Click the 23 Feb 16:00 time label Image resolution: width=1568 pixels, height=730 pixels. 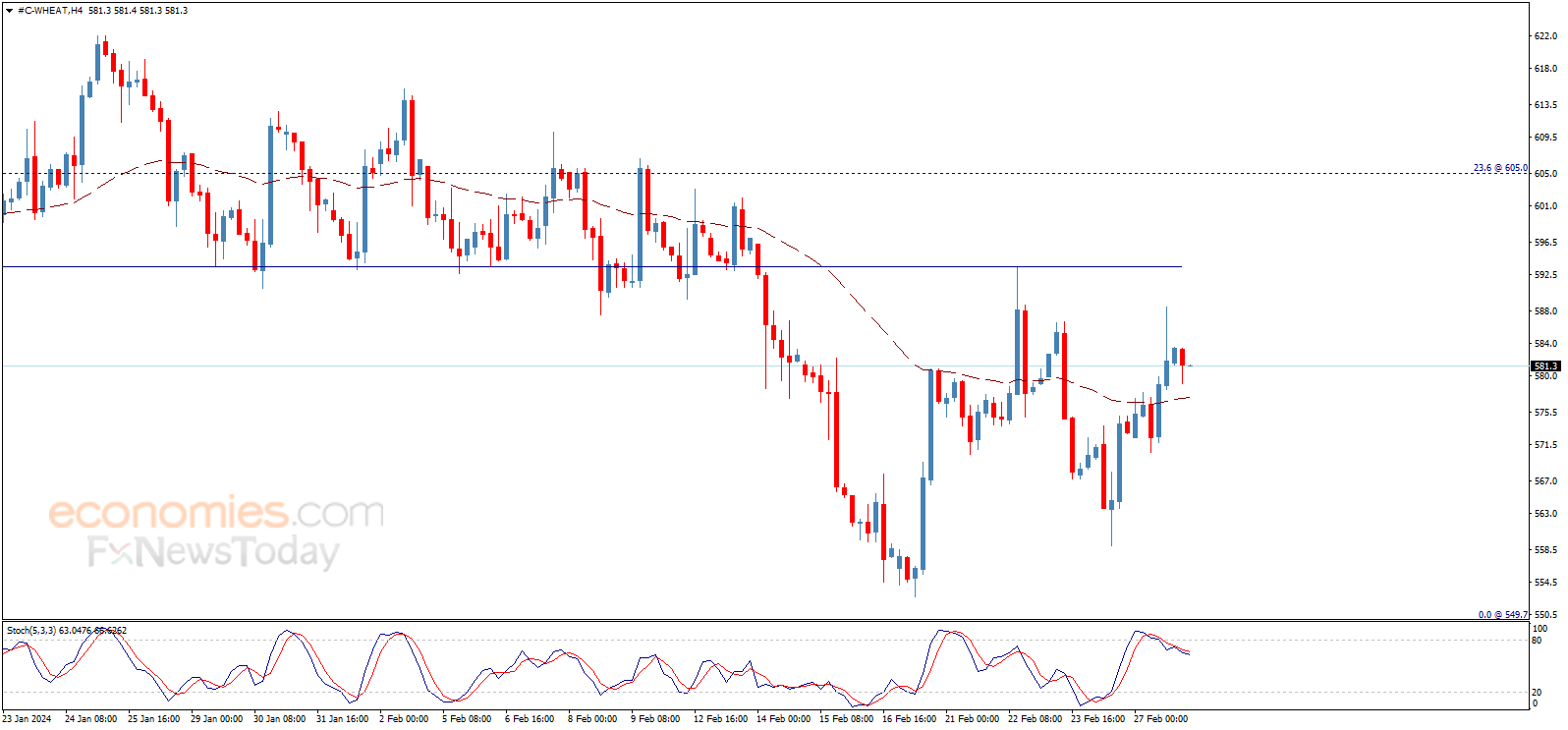(x=1097, y=719)
